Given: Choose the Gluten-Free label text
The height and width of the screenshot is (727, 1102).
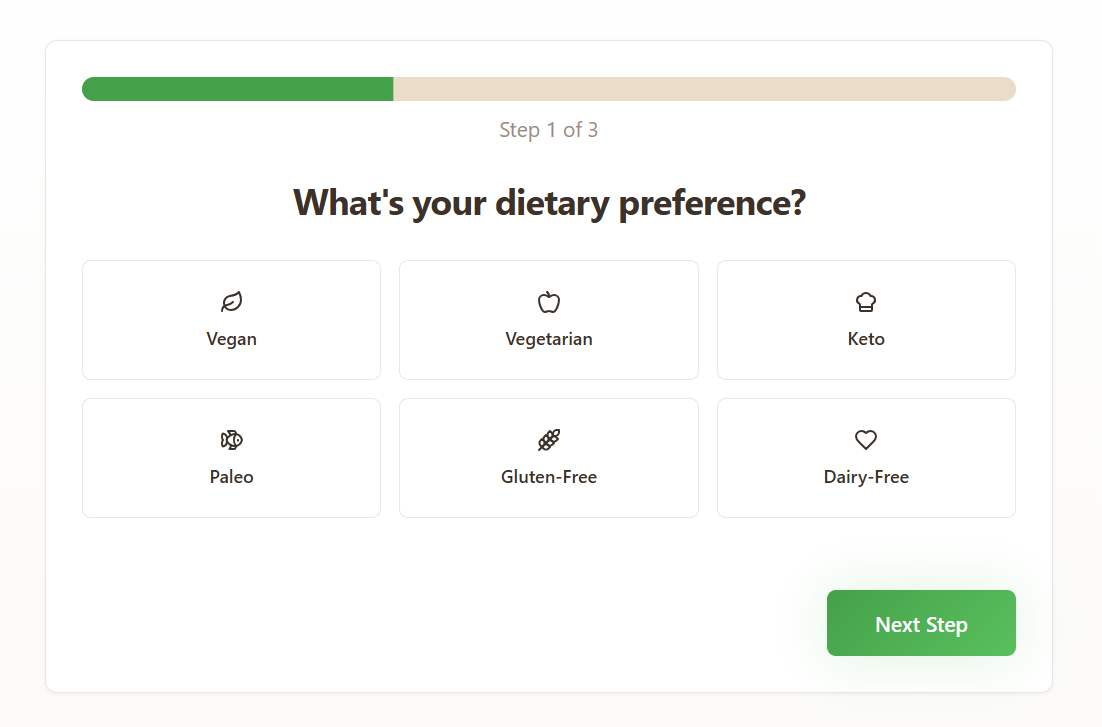Looking at the screenshot, I should pos(549,477).
